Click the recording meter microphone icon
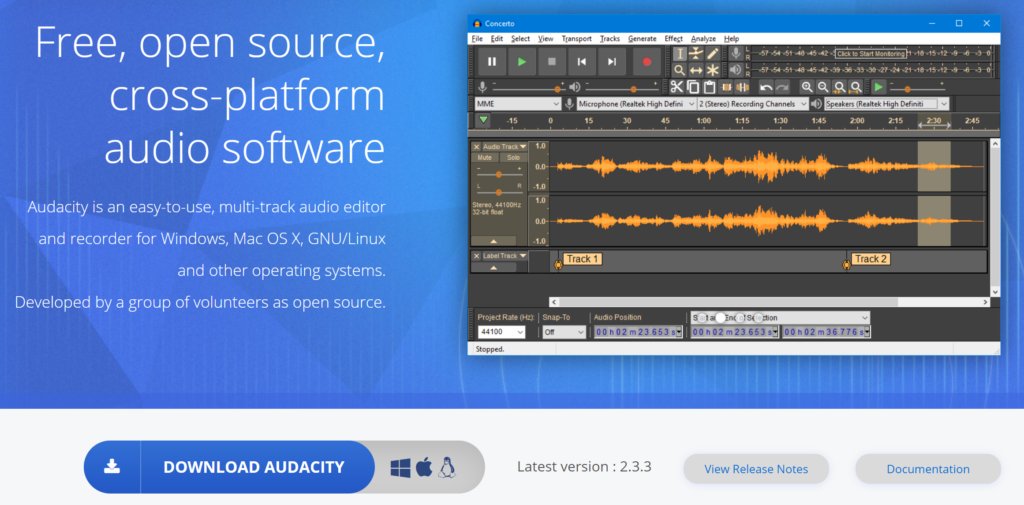 point(736,54)
